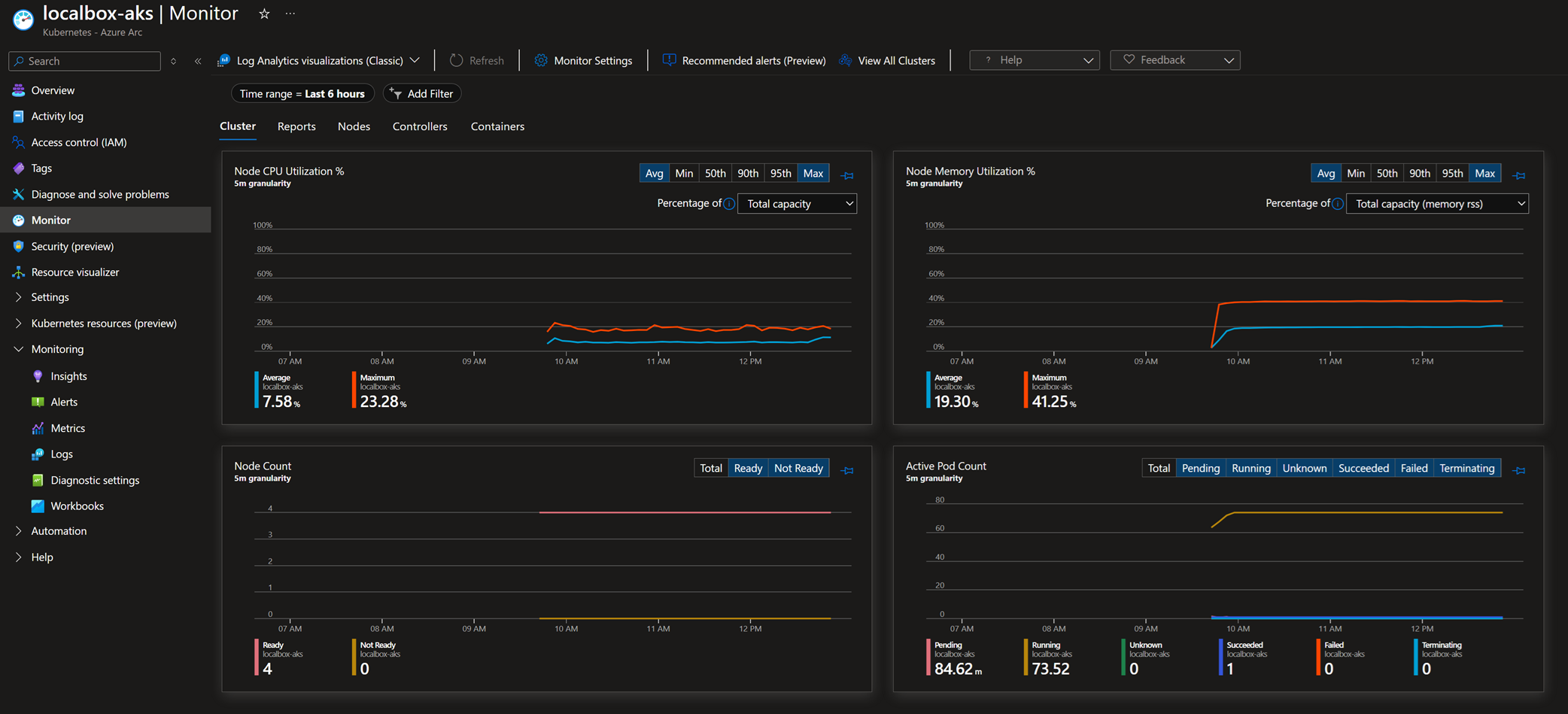This screenshot has width=1568, height=714.
Task: Collapse the sidebar with double chevron icon
Action: 198,61
